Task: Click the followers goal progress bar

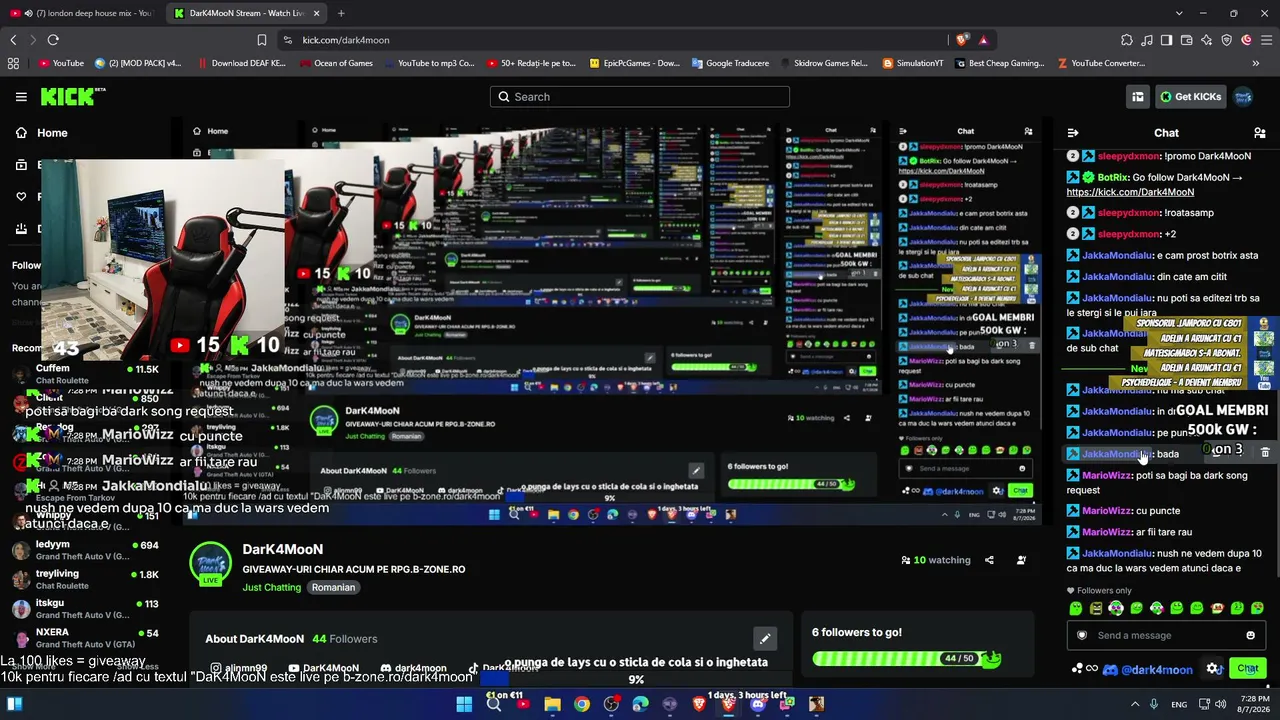Action: click(906, 658)
